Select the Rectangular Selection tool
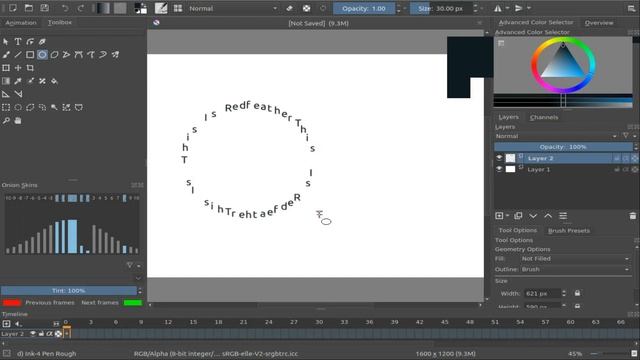Screen dimensions: 640x360 (x=6, y=107)
